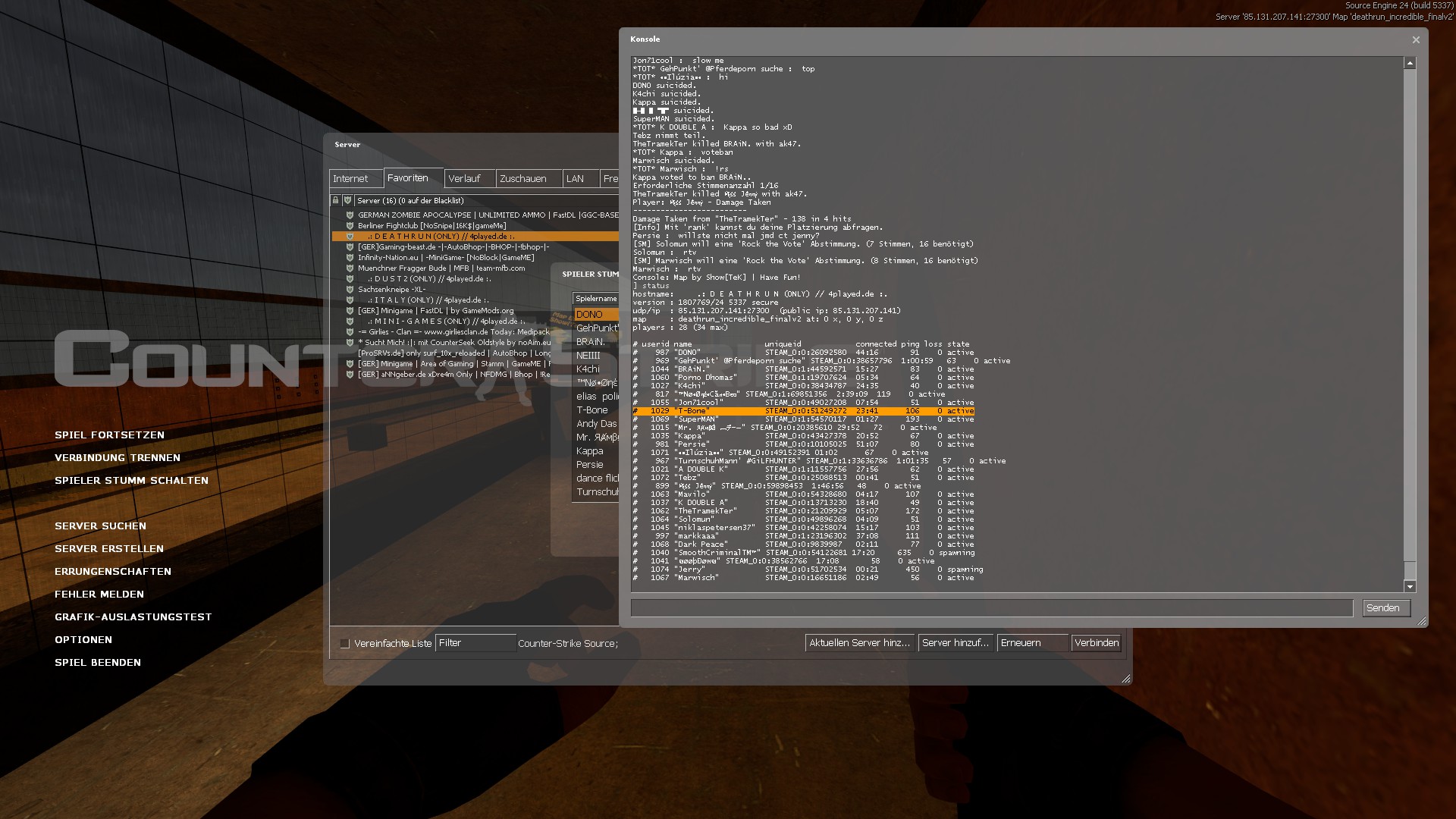
Task: Sort servers by the password lock column icon
Action: 335,201
